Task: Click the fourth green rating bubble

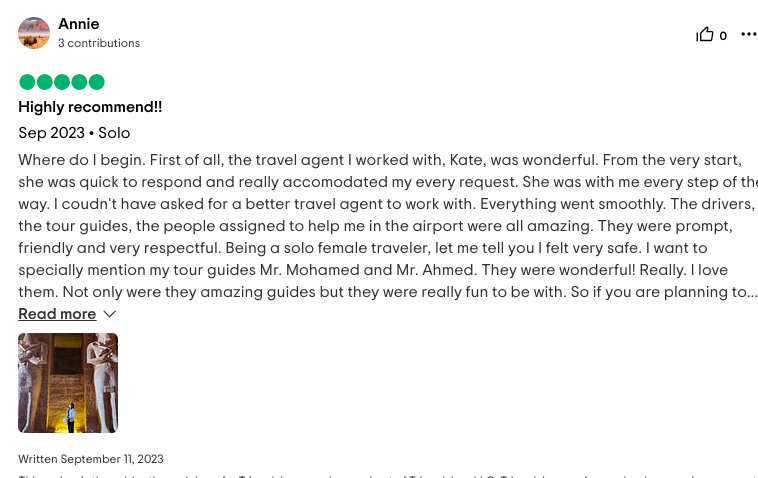Action: (x=79, y=82)
